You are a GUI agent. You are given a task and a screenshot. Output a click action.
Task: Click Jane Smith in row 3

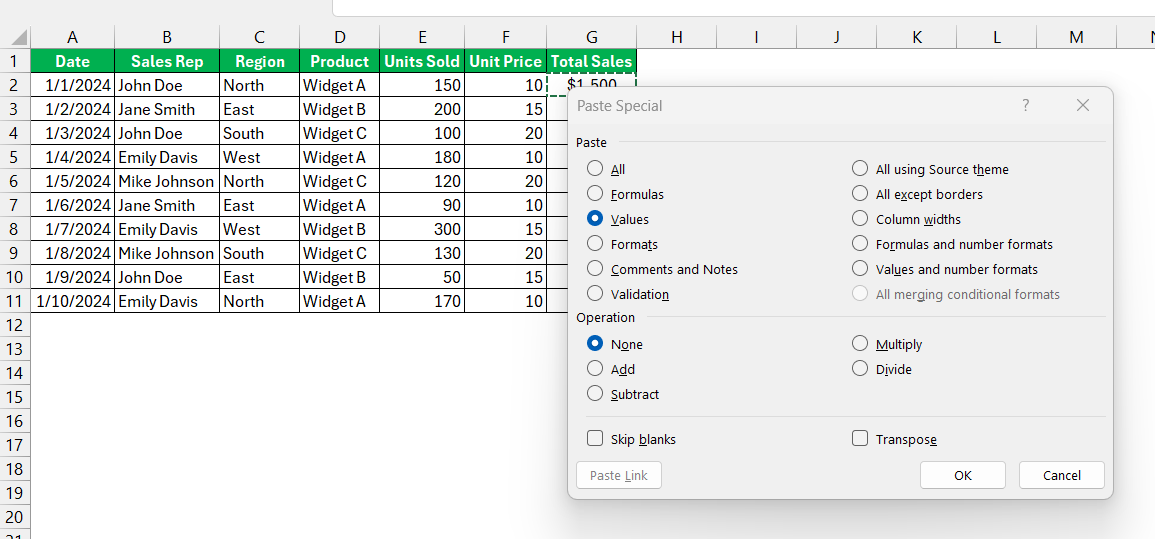pyautogui.click(x=167, y=109)
